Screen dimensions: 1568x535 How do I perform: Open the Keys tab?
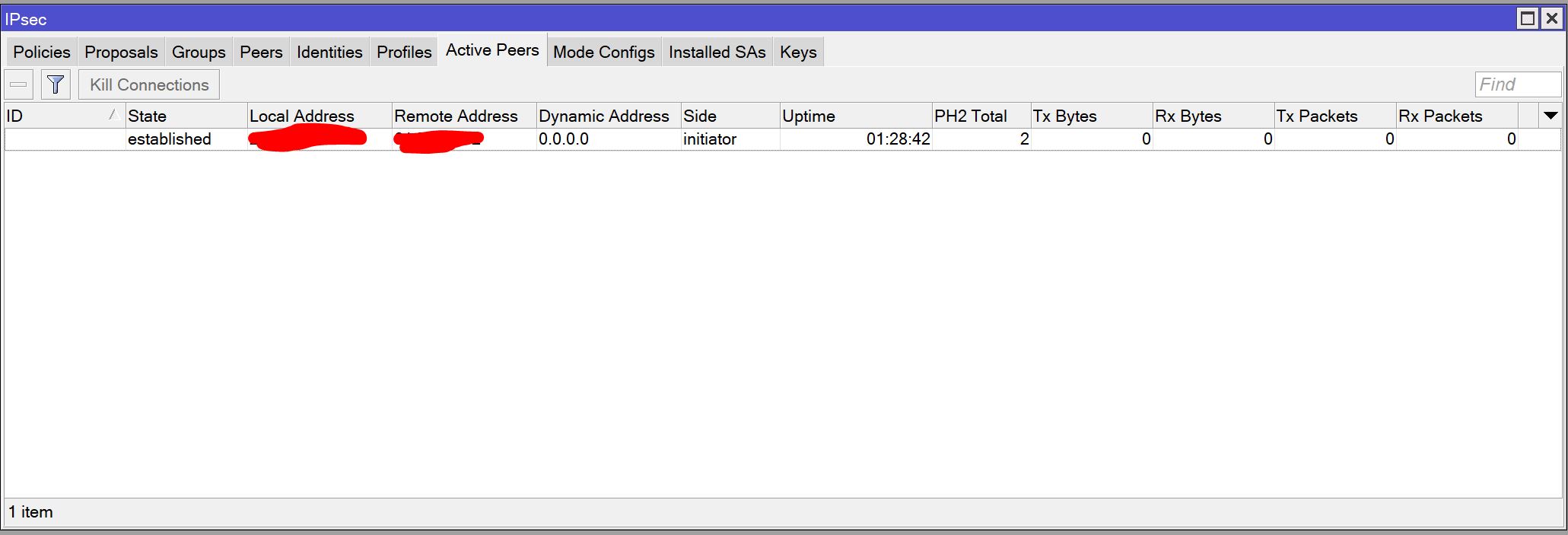tap(798, 52)
